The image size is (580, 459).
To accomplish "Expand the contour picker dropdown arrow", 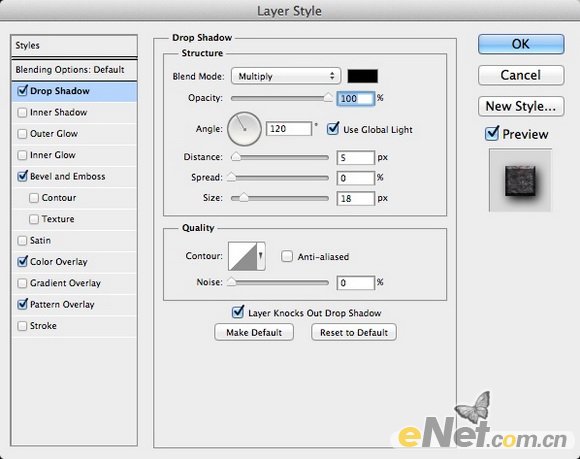I will tap(261, 256).
